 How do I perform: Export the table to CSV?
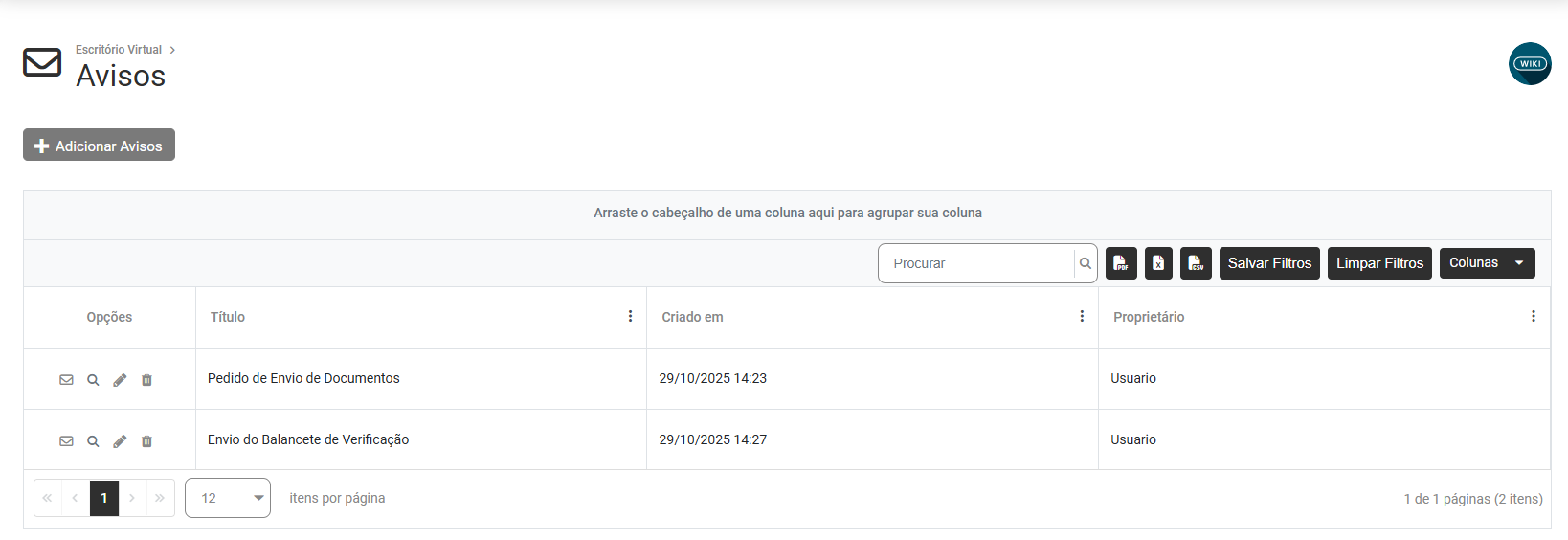tap(1196, 263)
